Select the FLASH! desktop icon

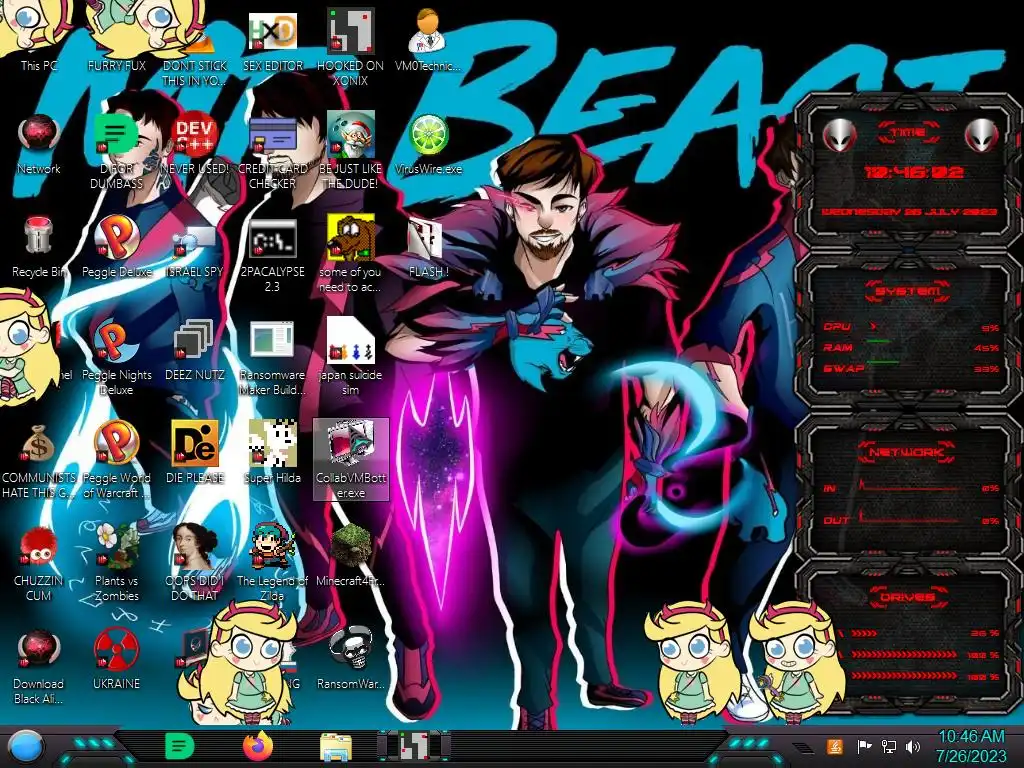[x=428, y=248]
